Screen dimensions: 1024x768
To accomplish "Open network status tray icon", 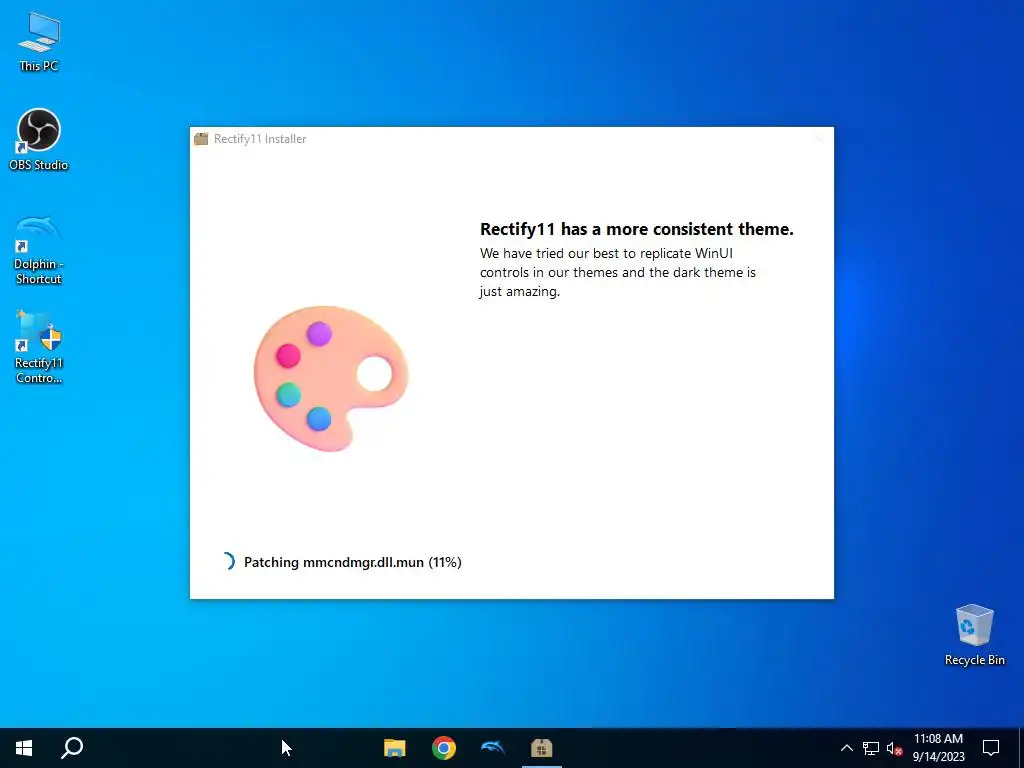I will click(871, 748).
